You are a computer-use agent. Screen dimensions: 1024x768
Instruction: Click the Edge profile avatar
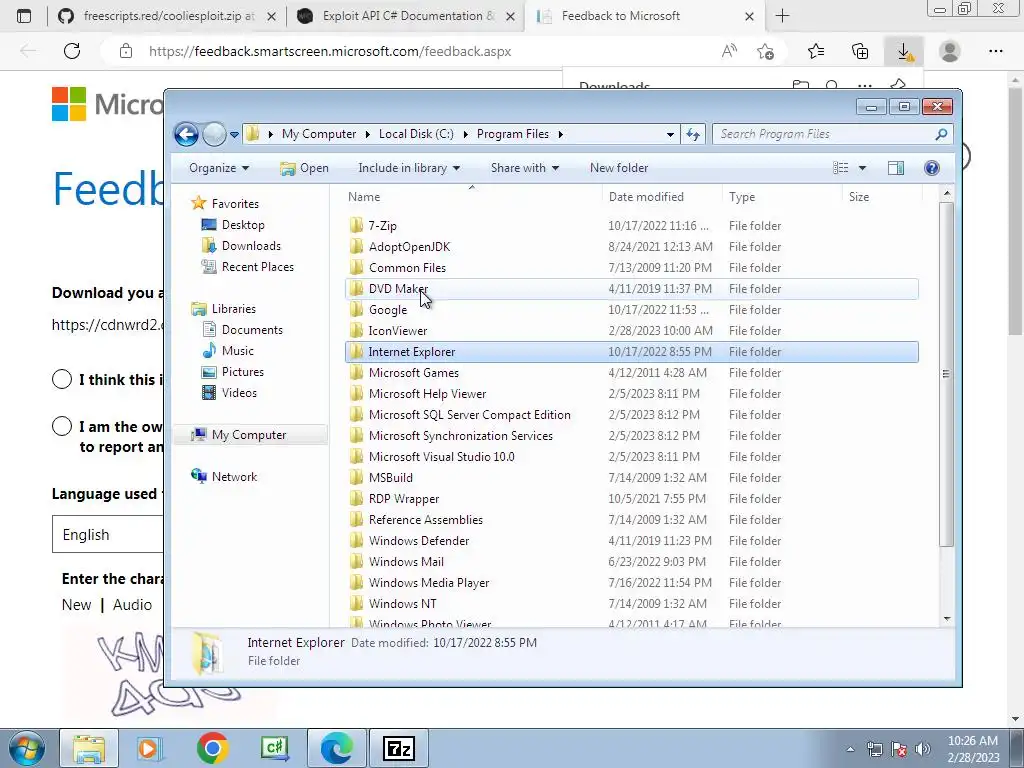[950, 51]
